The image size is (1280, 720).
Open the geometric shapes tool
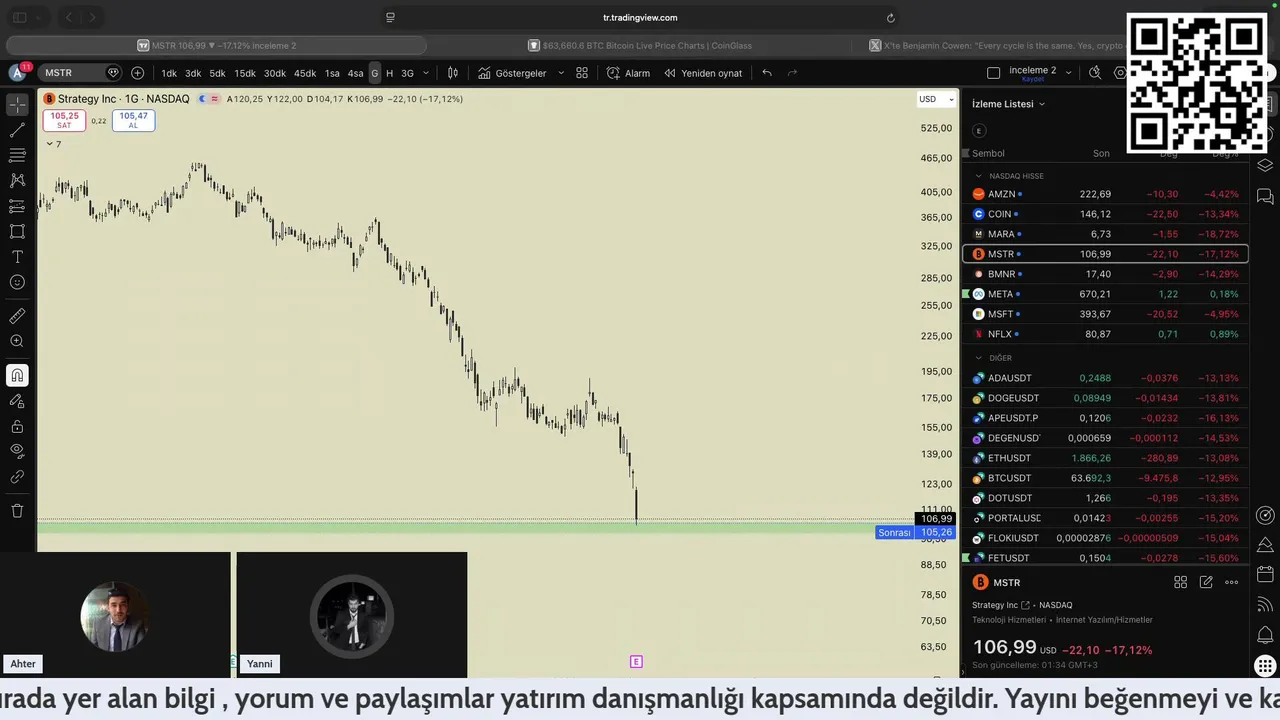(x=17, y=231)
